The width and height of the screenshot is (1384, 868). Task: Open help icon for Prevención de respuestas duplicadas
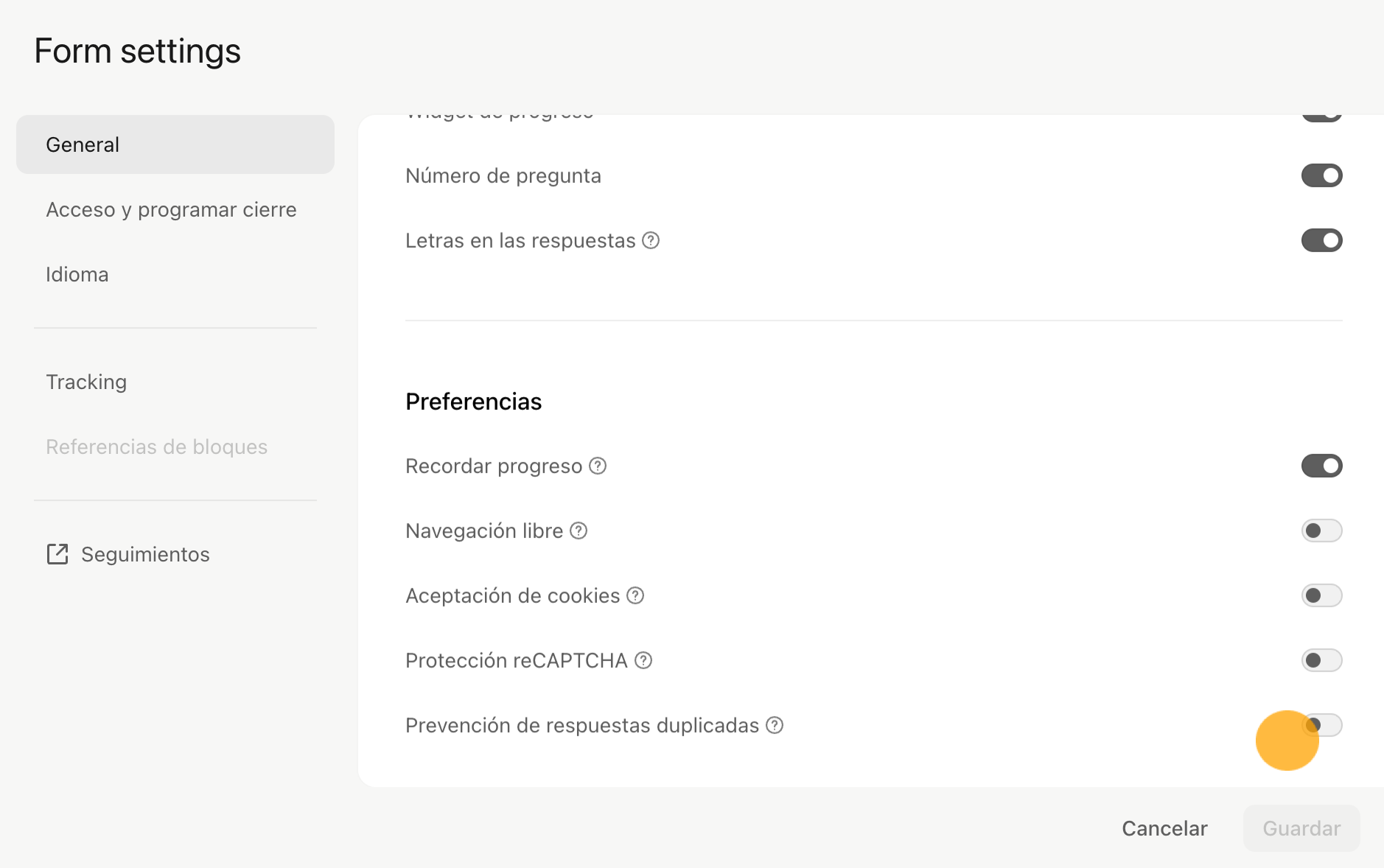(775, 725)
